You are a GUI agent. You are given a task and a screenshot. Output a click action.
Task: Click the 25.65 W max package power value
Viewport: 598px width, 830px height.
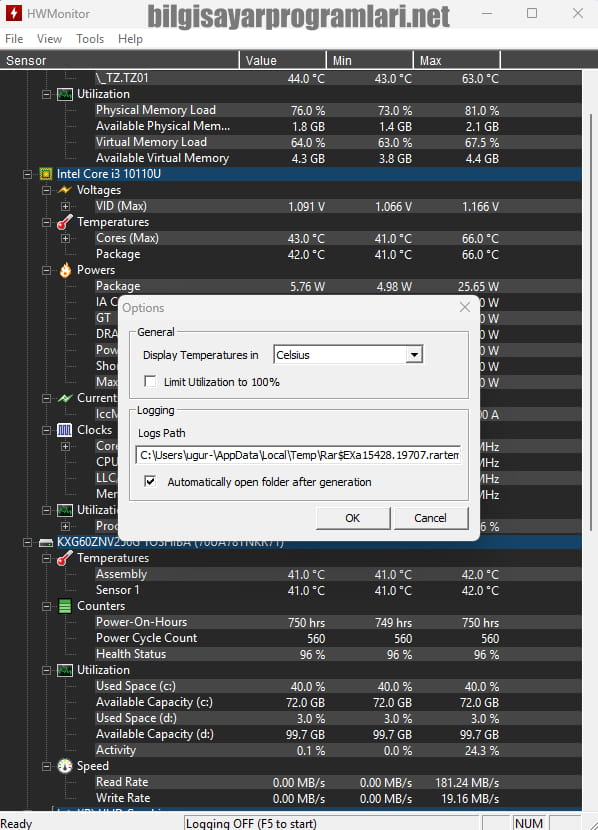[478, 287]
